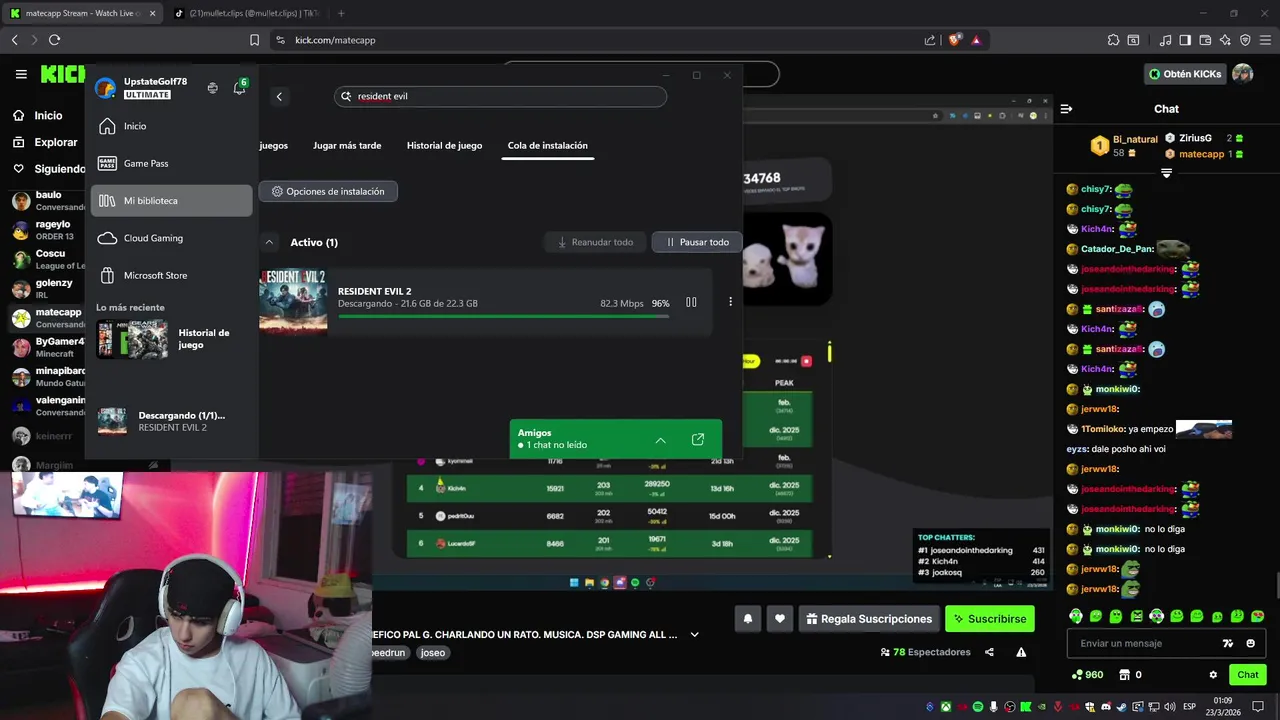Open browser main hamburger menu
Viewport: 1280px width, 720px height.
click(1265, 40)
